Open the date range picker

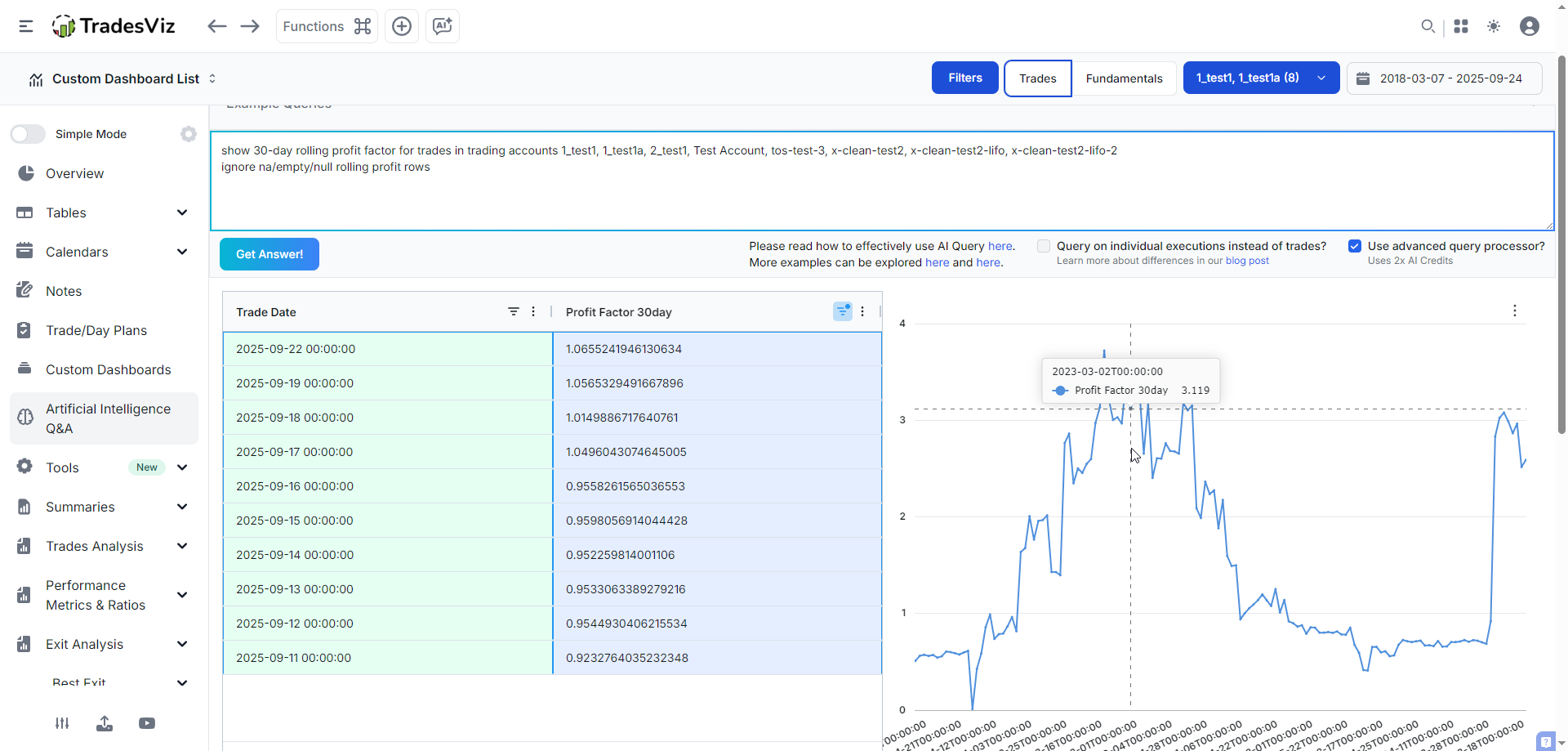click(x=1444, y=78)
